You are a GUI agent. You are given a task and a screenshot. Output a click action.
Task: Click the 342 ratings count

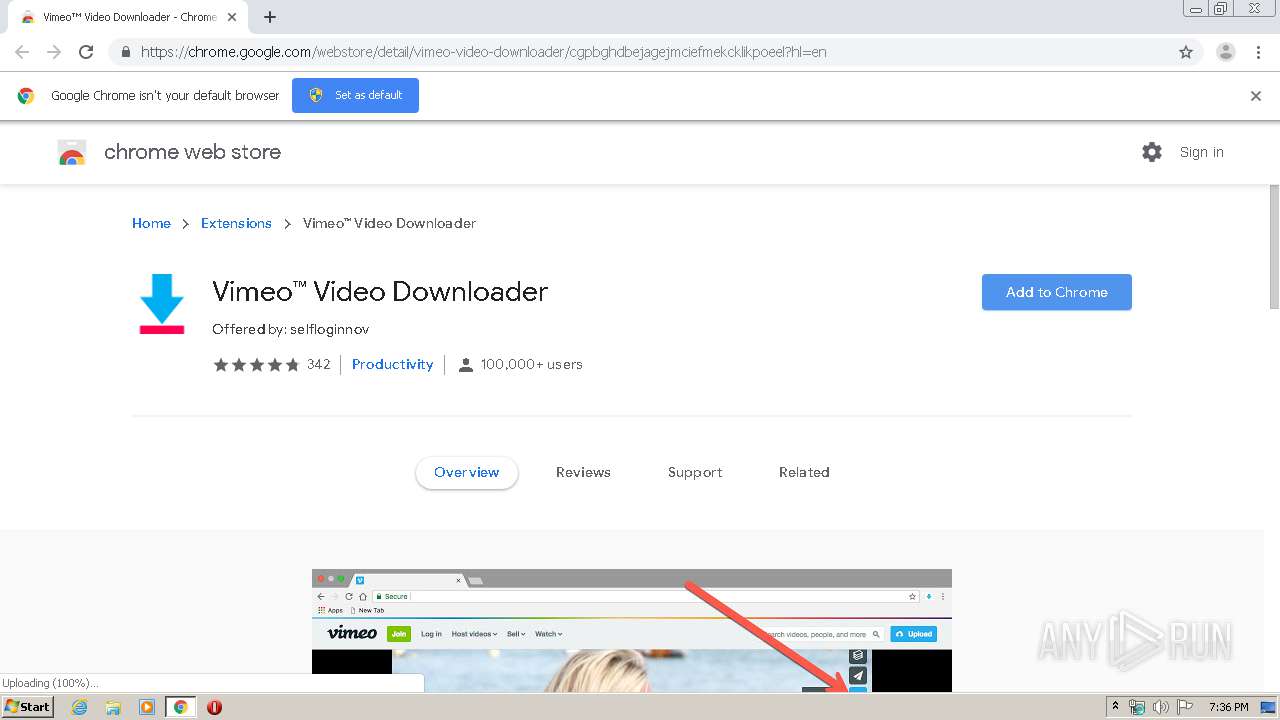click(318, 365)
